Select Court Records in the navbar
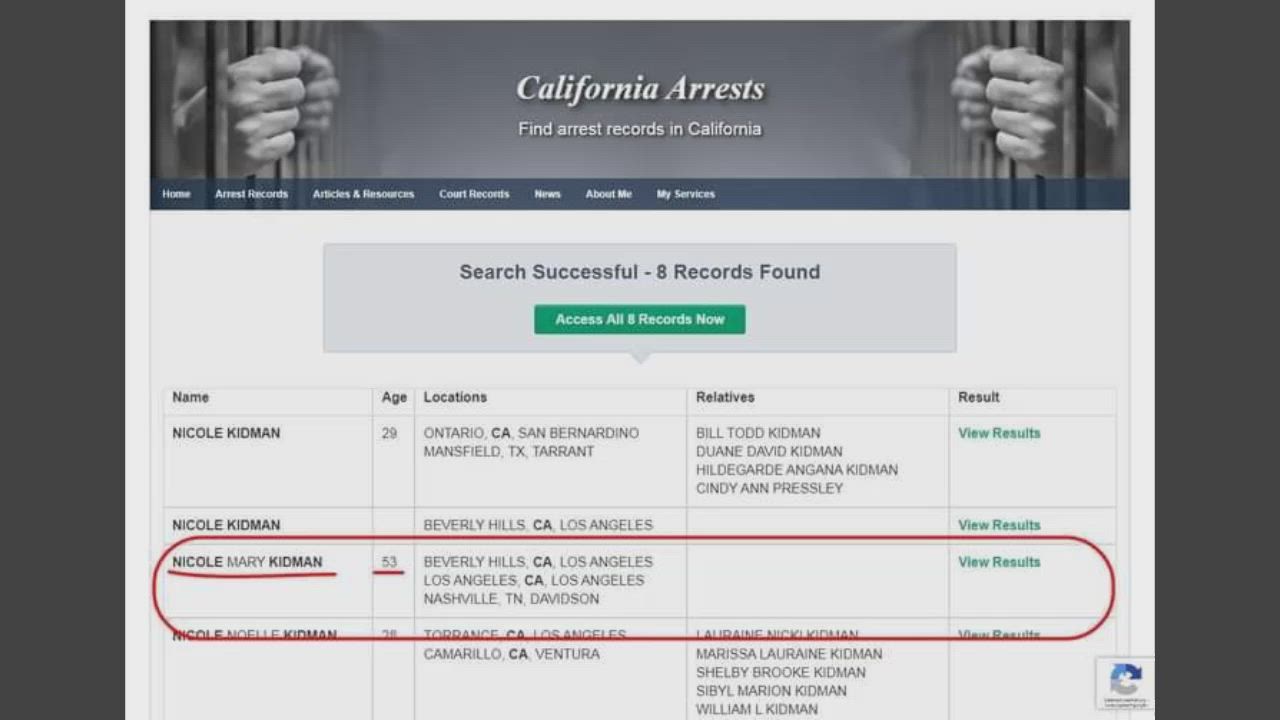The height and width of the screenshot is (720, 1280). click(x=474, y=194)
